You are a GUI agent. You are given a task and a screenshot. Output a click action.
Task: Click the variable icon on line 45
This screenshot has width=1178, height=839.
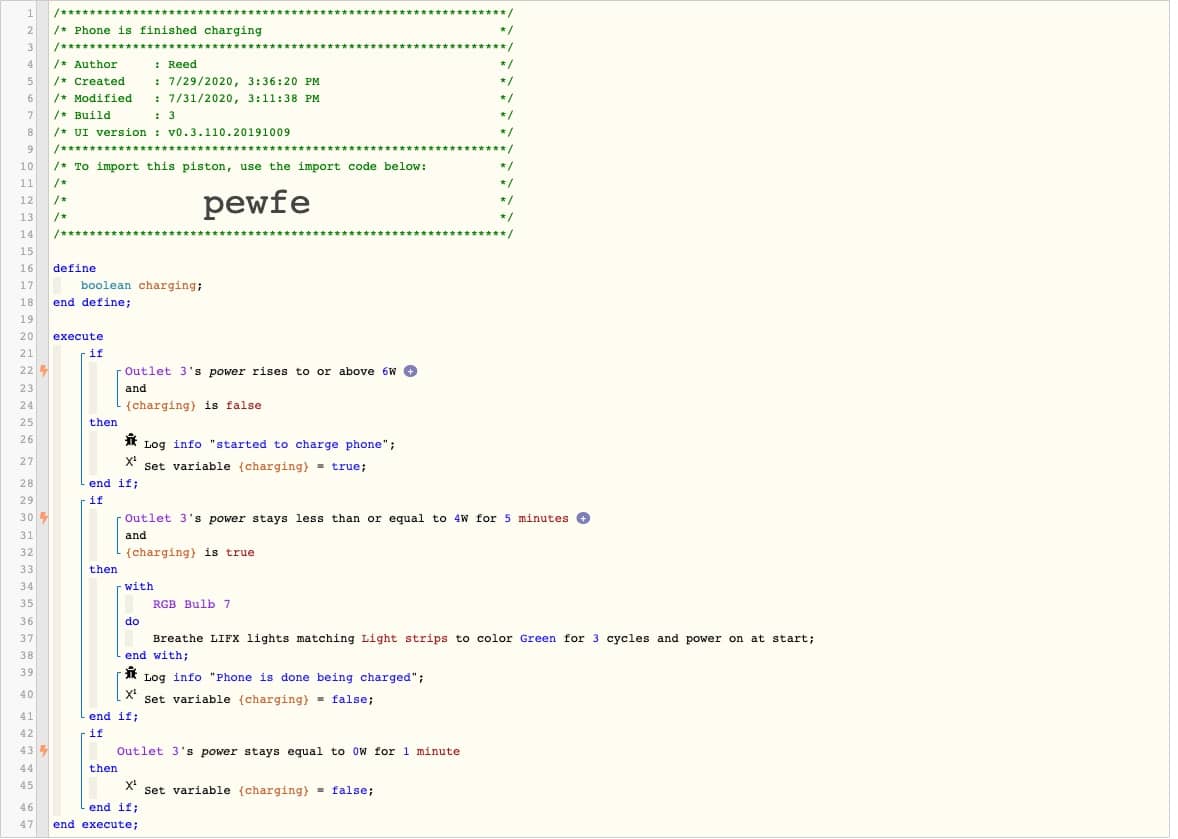[x=131, y=786]
